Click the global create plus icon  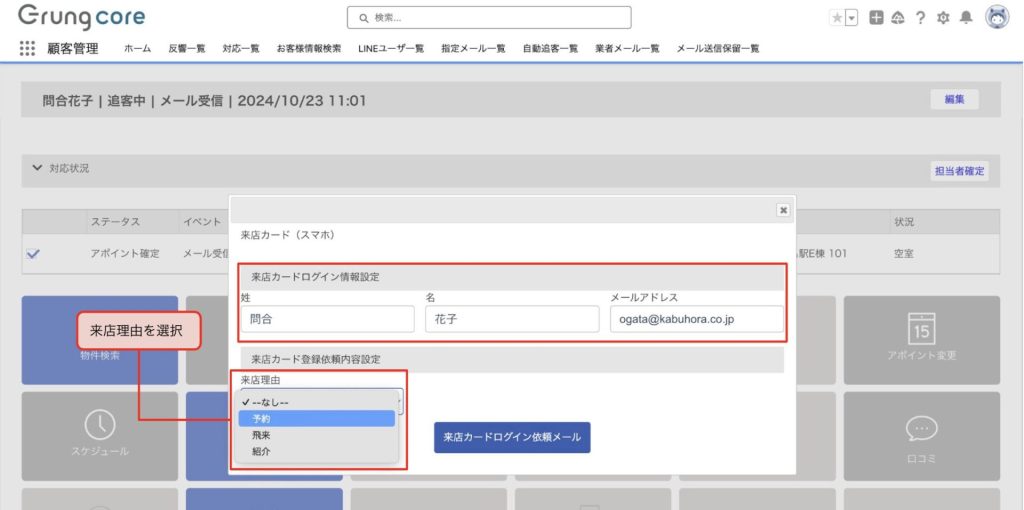pos(876,18)
